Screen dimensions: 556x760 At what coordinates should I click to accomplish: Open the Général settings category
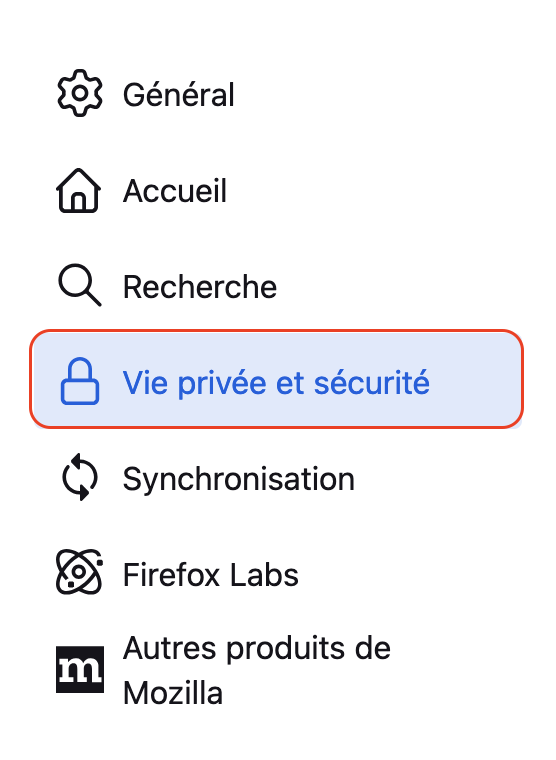pos(178,94)
